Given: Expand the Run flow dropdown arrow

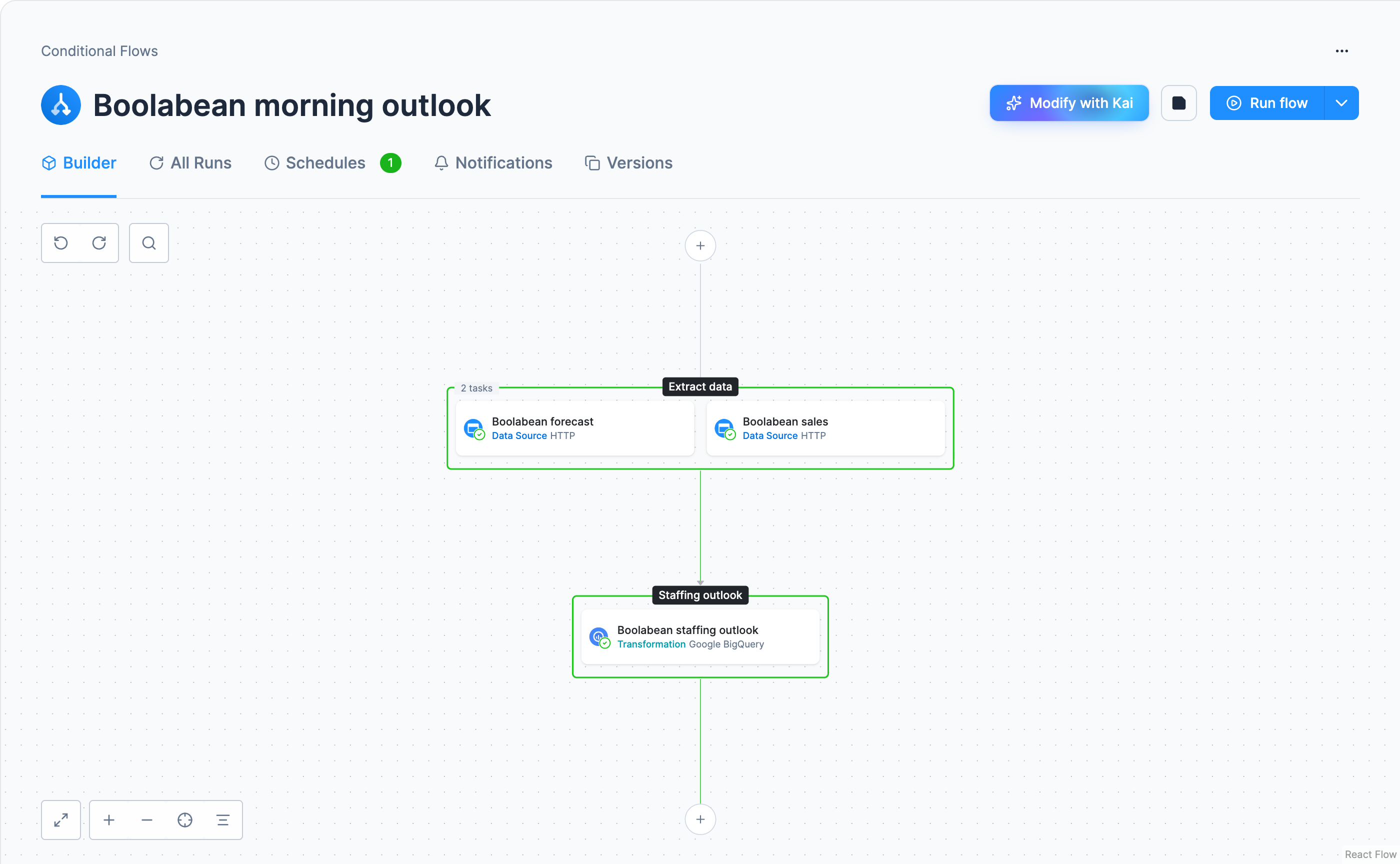Looking at the screenshot, I should coord(1341,103).
